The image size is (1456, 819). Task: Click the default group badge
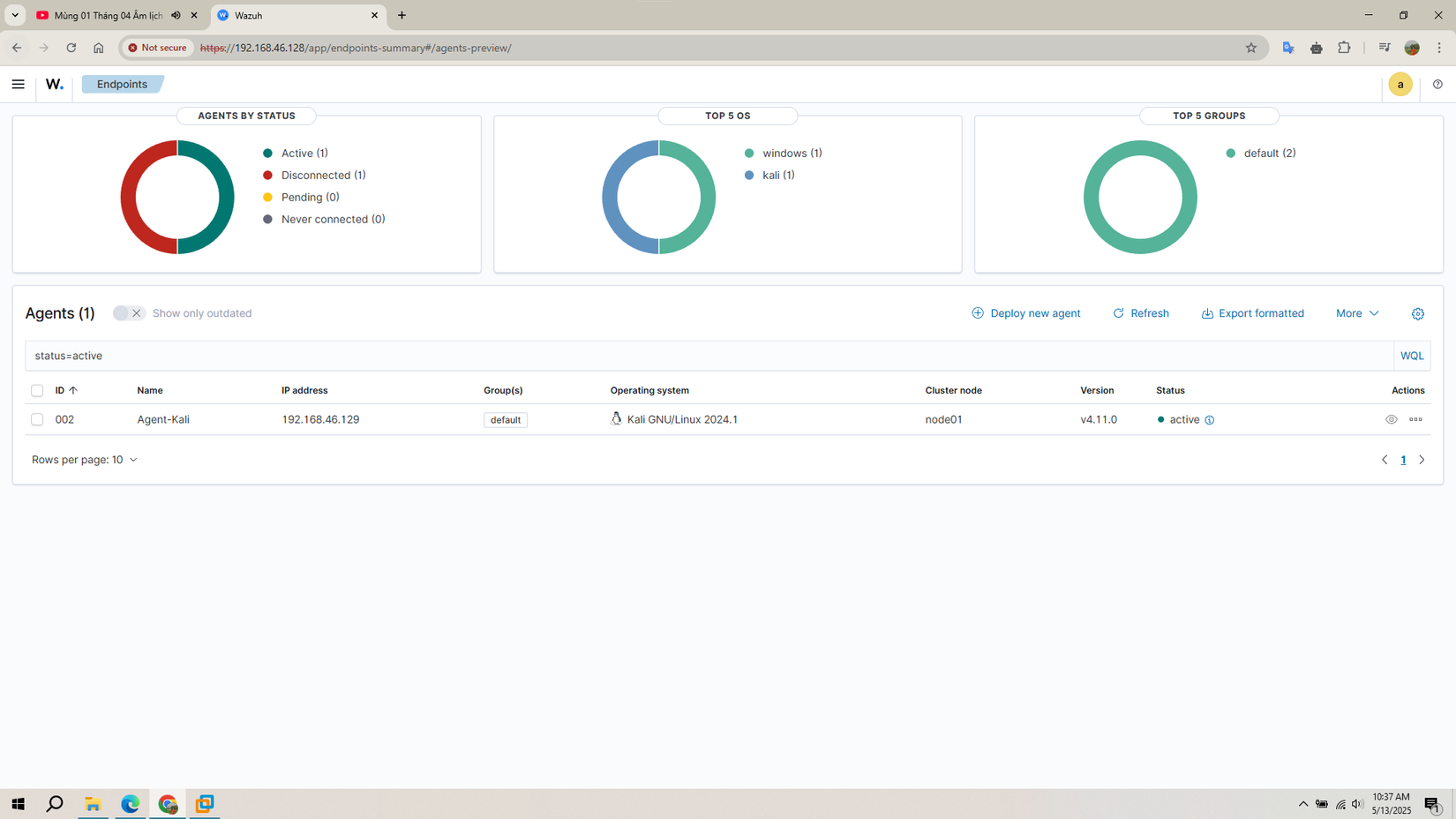coord(506,420)
